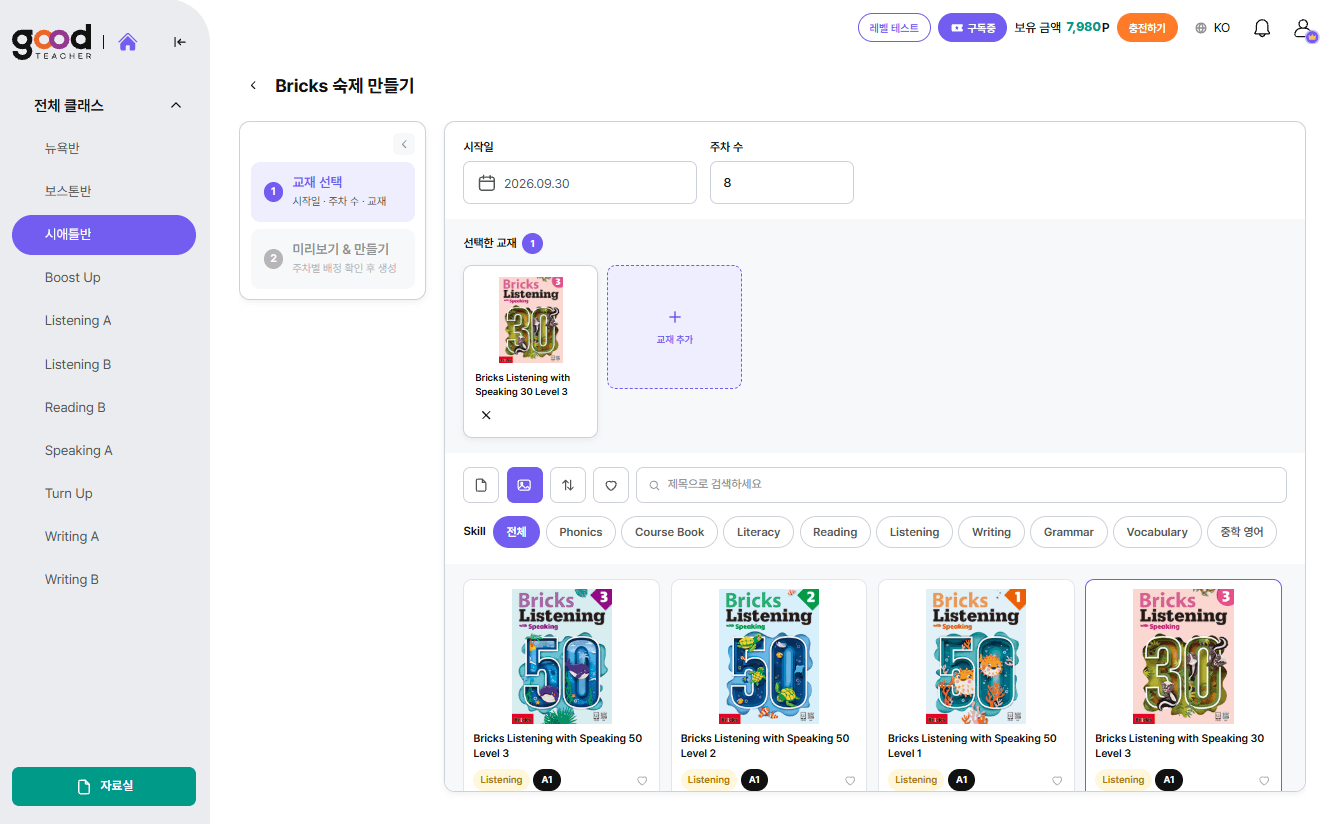Open the 자료실 button
This screenshot has height=824, width=1330.
[104, 786]
